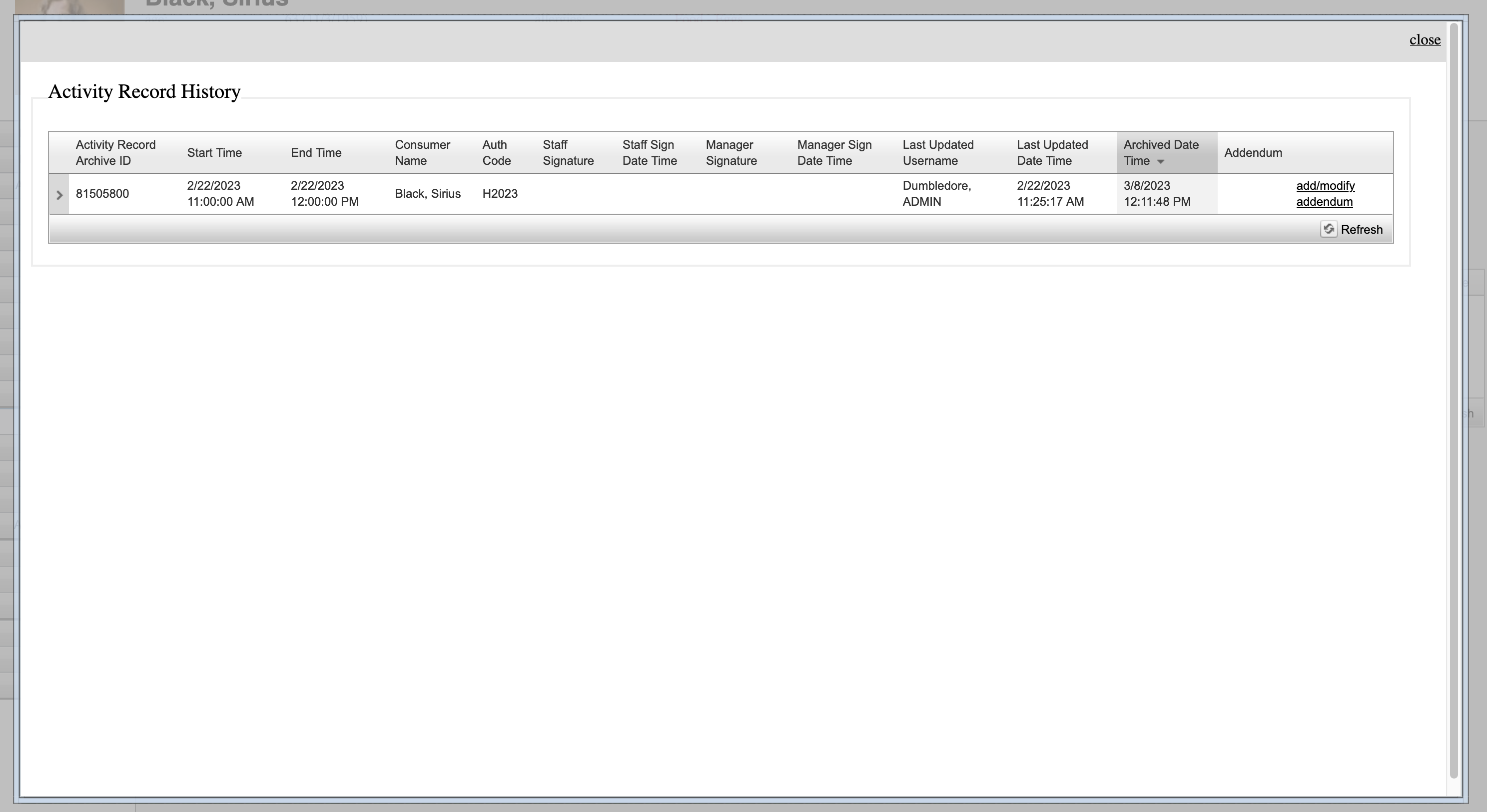Sort by Activity Record Archive ID header

(115, 153)
